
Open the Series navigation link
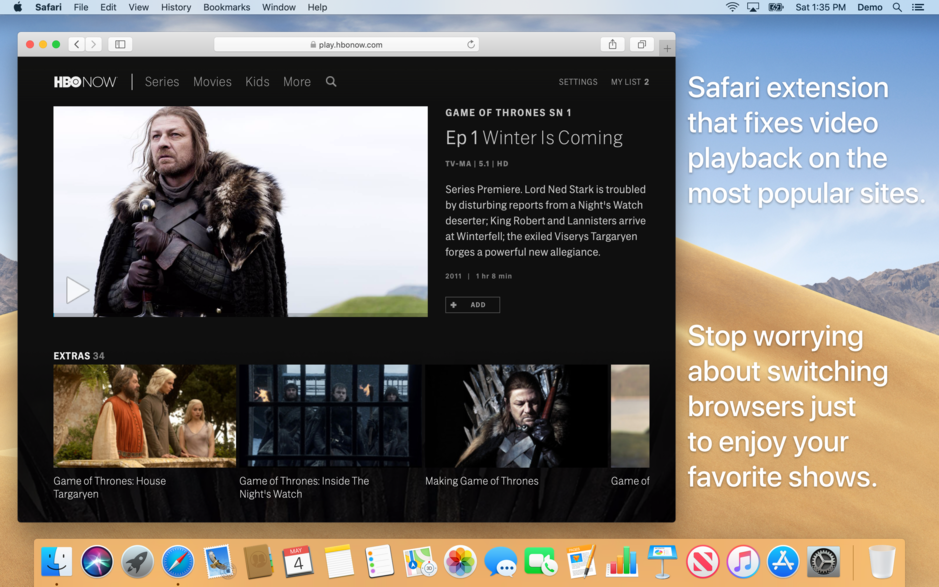[162, 81]
